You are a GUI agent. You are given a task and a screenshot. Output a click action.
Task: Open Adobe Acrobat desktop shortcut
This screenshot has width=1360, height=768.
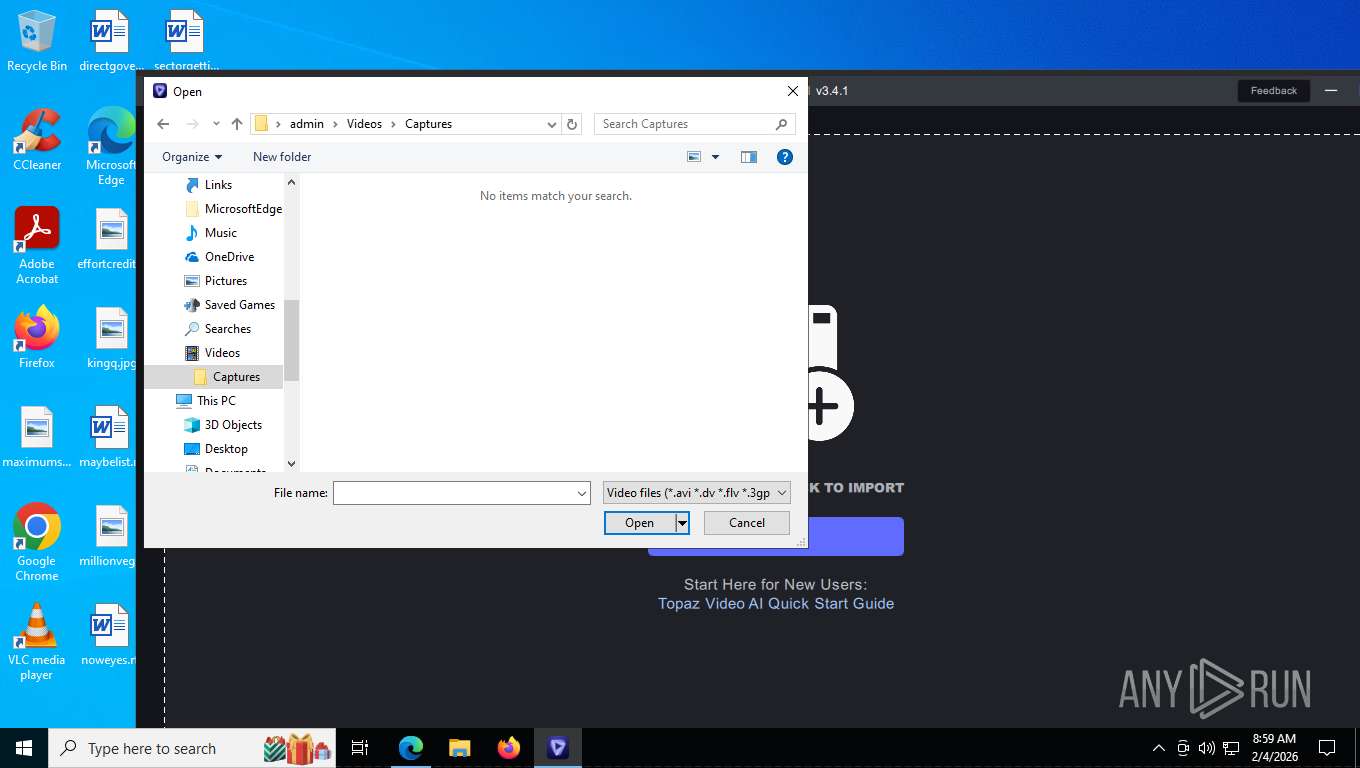tap(37, 246)
